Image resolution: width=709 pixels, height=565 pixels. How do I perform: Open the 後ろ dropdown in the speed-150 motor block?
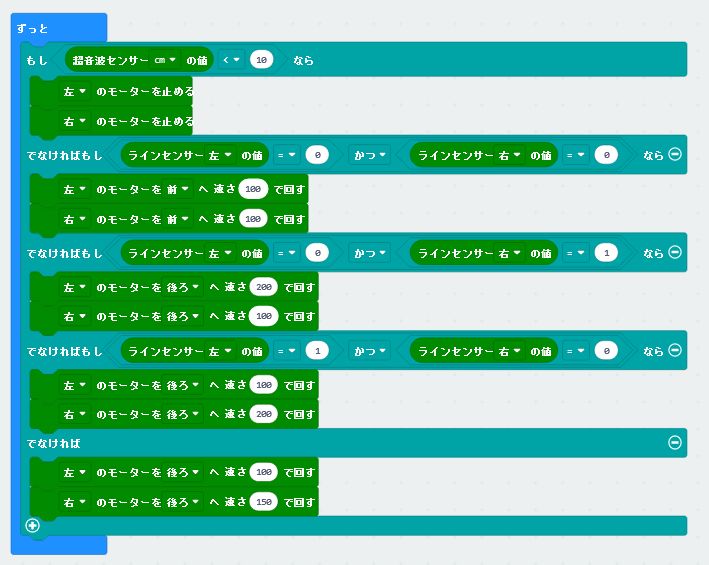183,502
